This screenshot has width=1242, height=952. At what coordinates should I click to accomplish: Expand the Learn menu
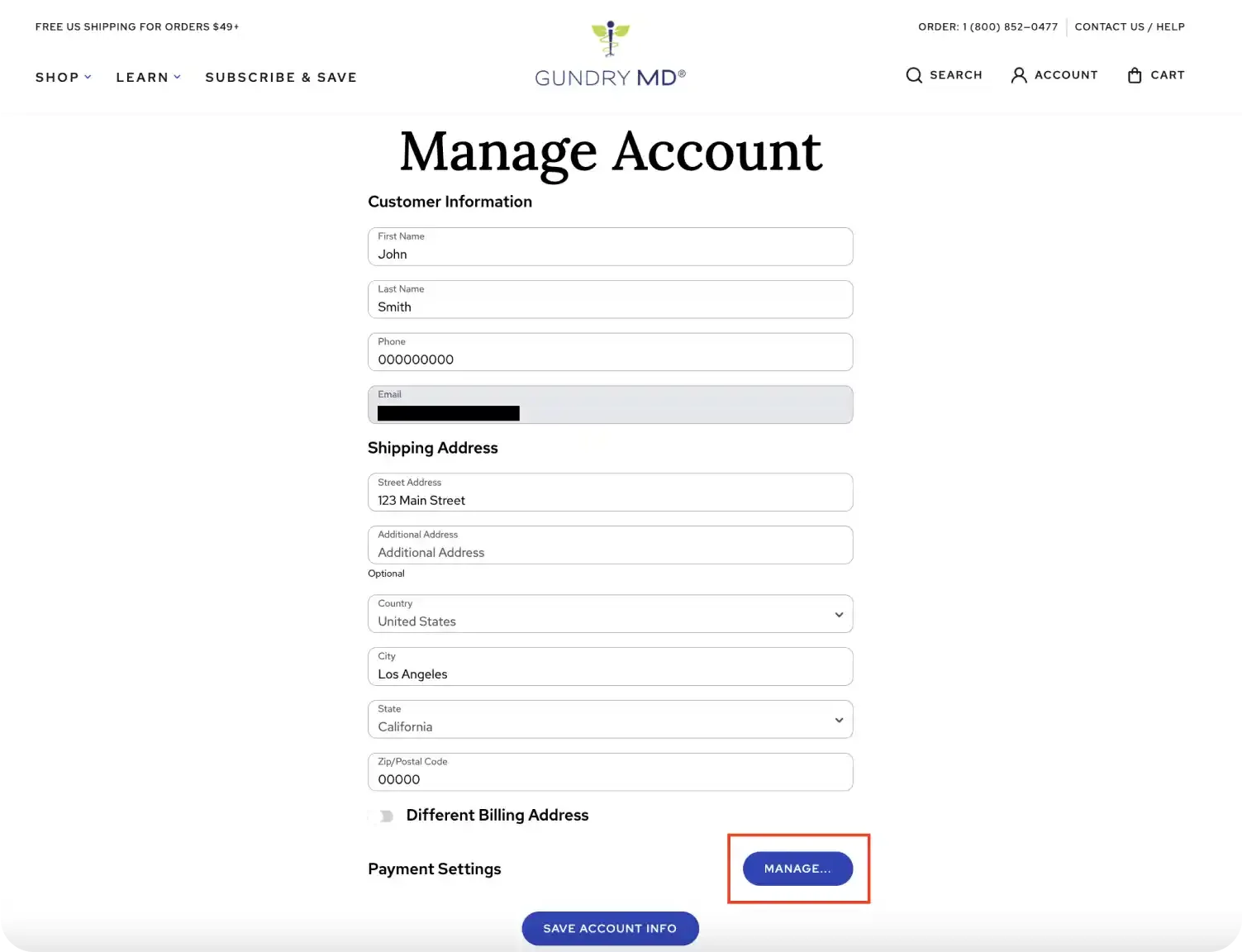[x=148, y=77]
